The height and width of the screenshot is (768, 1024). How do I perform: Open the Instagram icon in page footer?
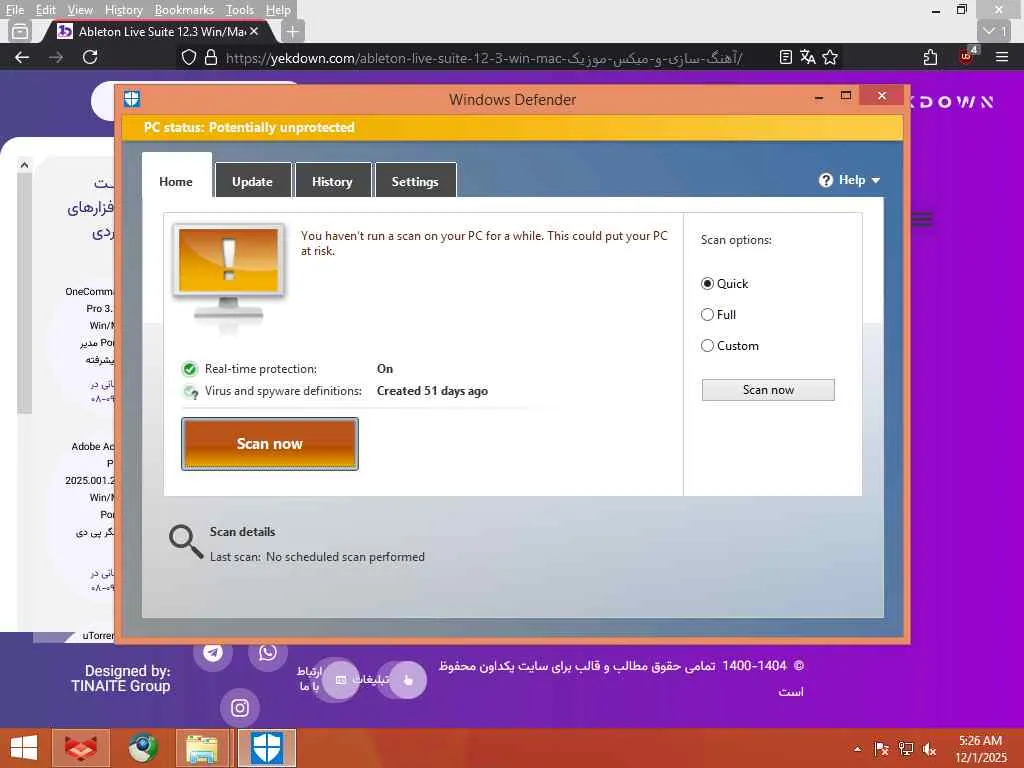[240, 708]
